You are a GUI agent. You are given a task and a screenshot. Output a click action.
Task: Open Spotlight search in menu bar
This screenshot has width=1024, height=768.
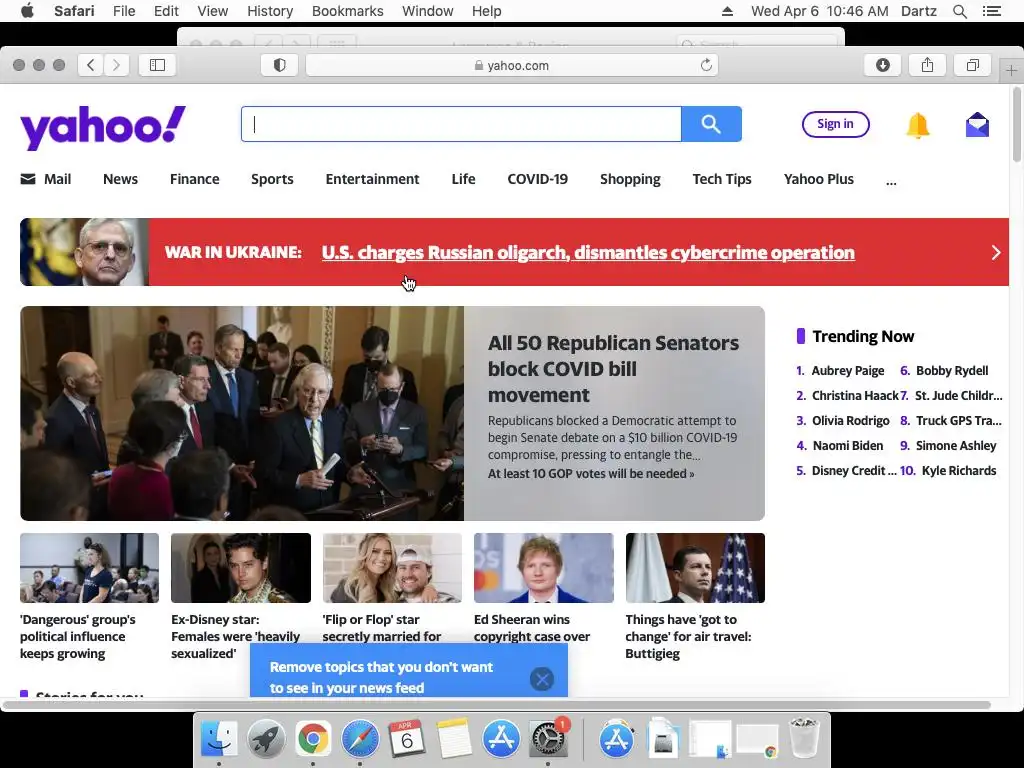pyautogui.click(x=959, y=11)
